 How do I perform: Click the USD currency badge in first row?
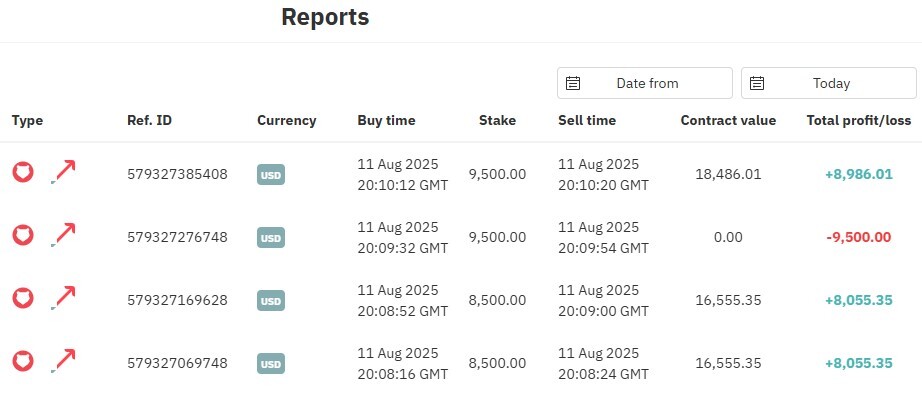(270, 175)
